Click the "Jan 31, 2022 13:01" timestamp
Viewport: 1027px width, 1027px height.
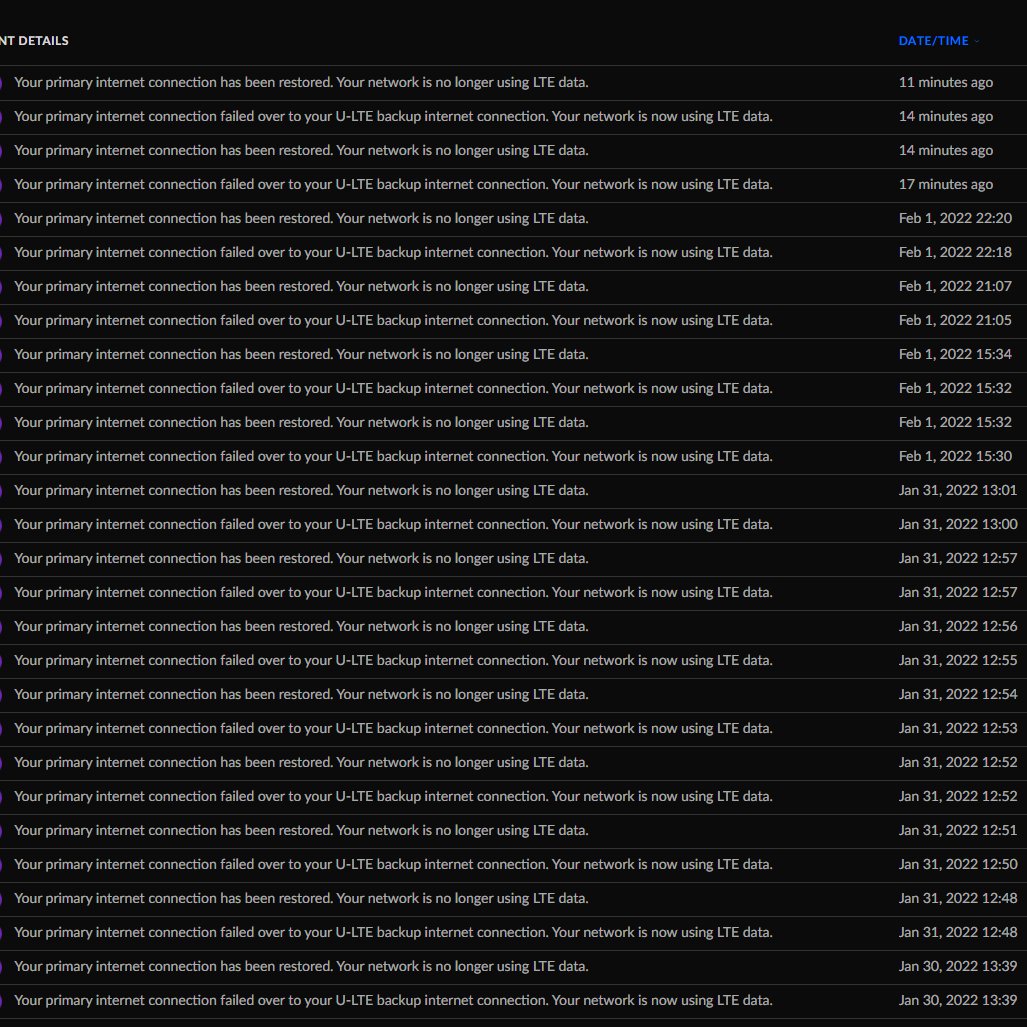958,491
